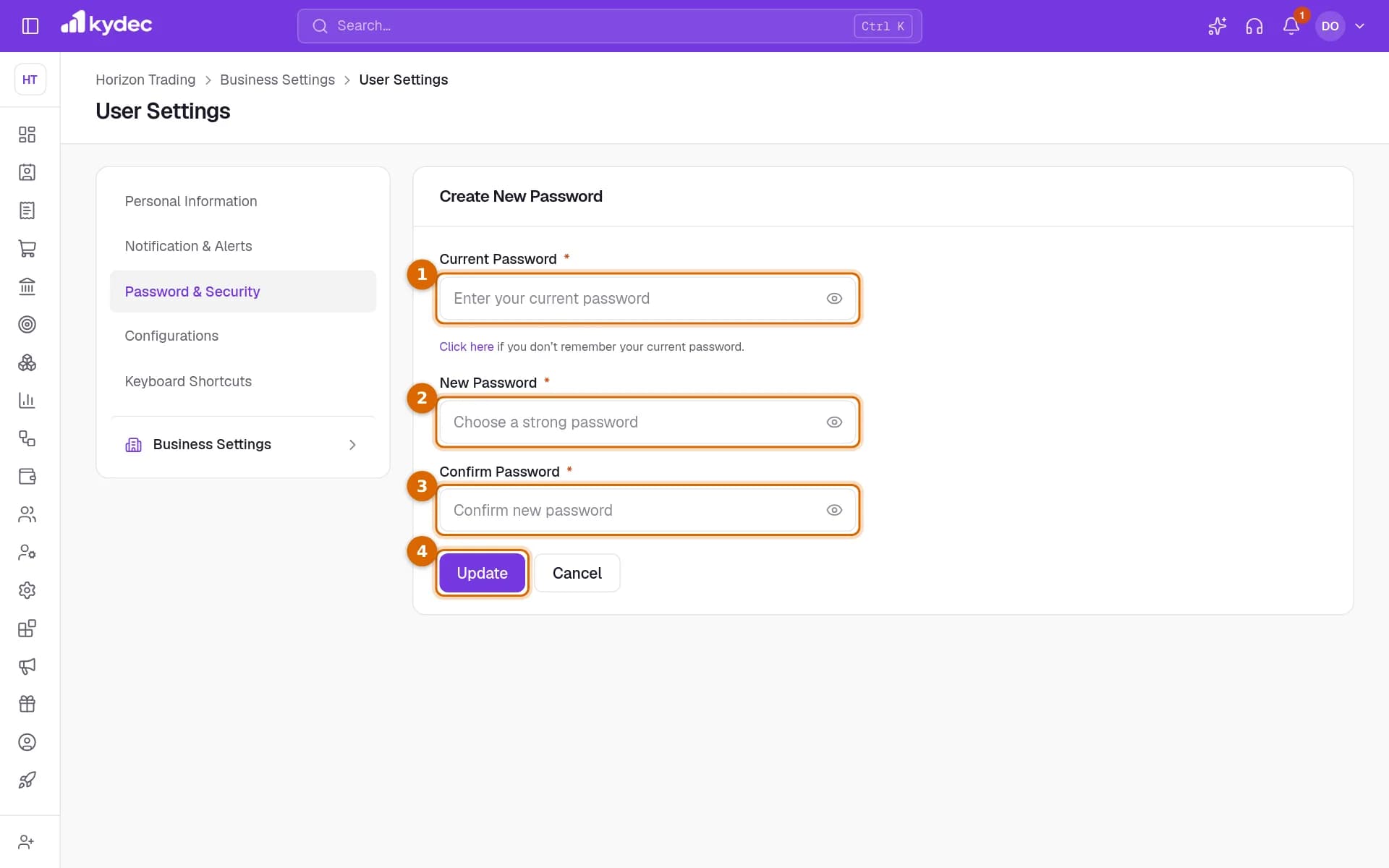
Task: Open the bank building sidebar icon
Action: coord(27,286)
